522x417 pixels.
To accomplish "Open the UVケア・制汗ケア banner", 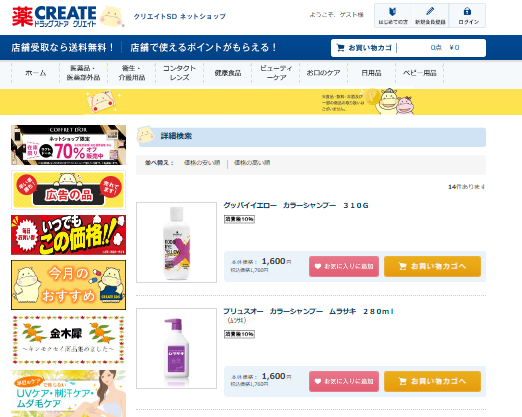I will 68,393.
